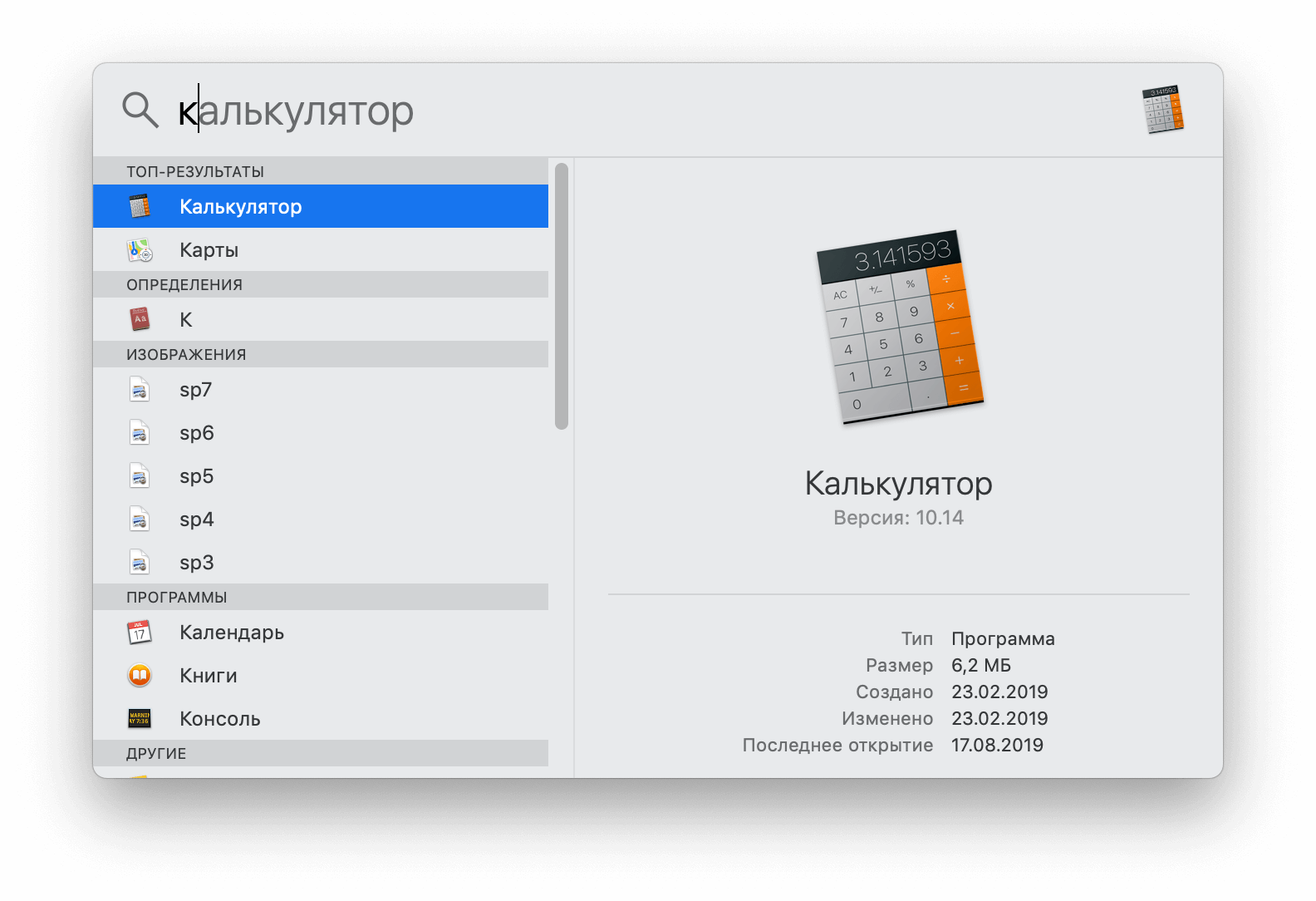Click the Версия: 10.14 text

pos(899,518)
